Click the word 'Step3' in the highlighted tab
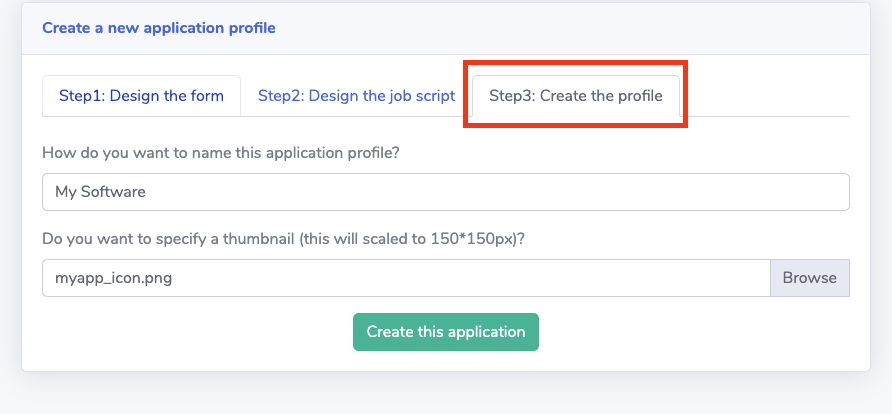 tap(511, 96)
